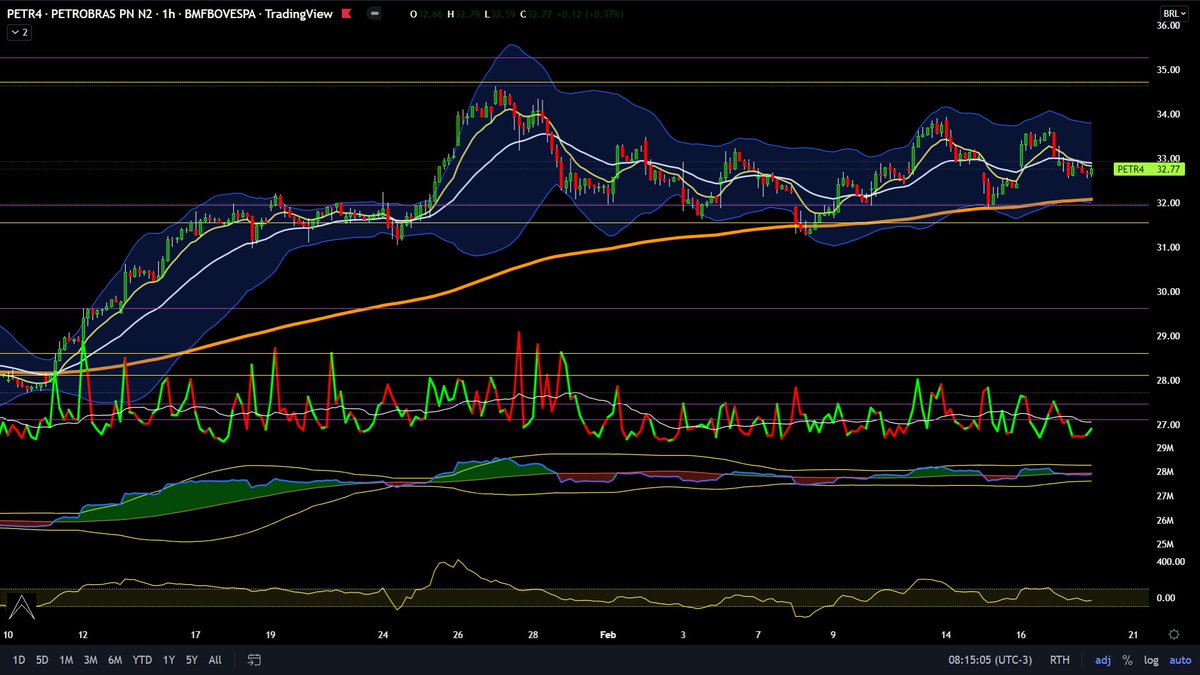The height and width of the screenshot is (675, 1200).
Task: Click the Feb label on time axis
Action: click(x=607, y=634)
